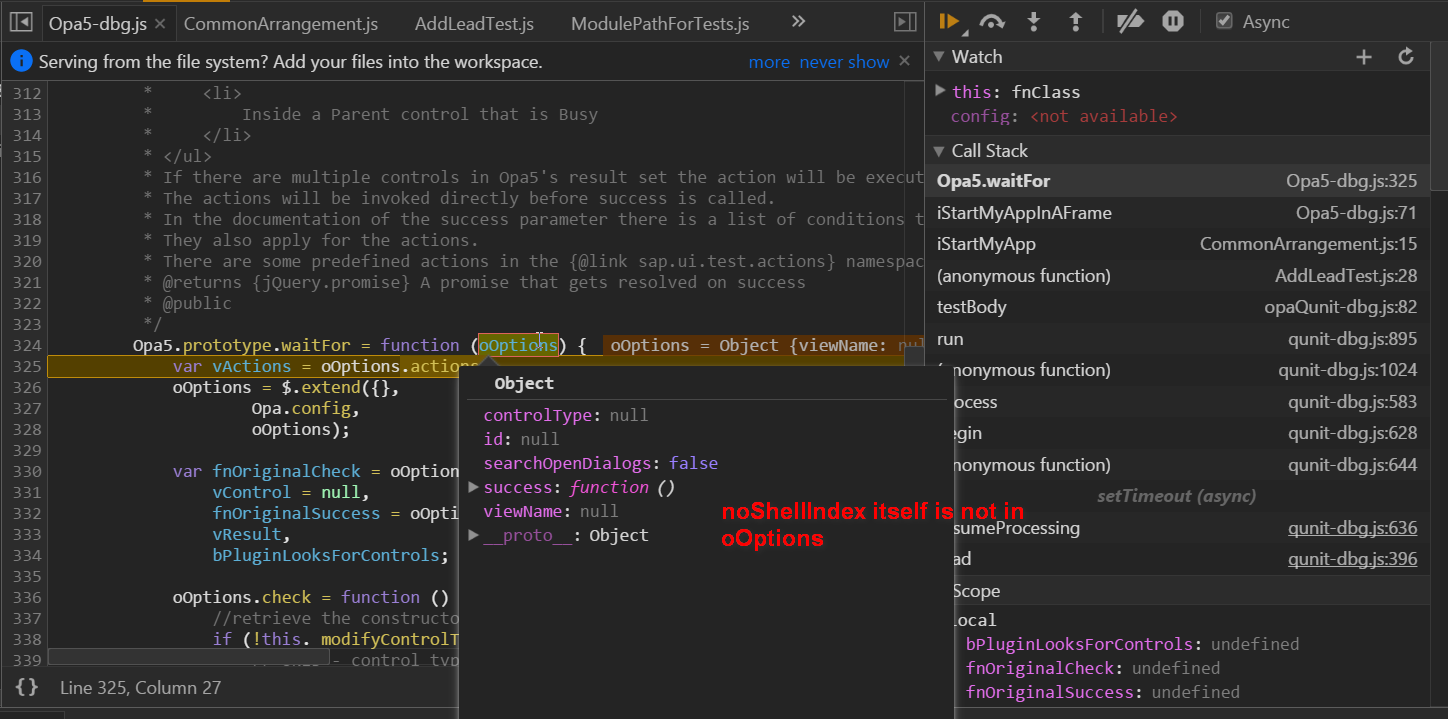
Task: Deactivate breakpoints
Action: tap(1130, 21)
